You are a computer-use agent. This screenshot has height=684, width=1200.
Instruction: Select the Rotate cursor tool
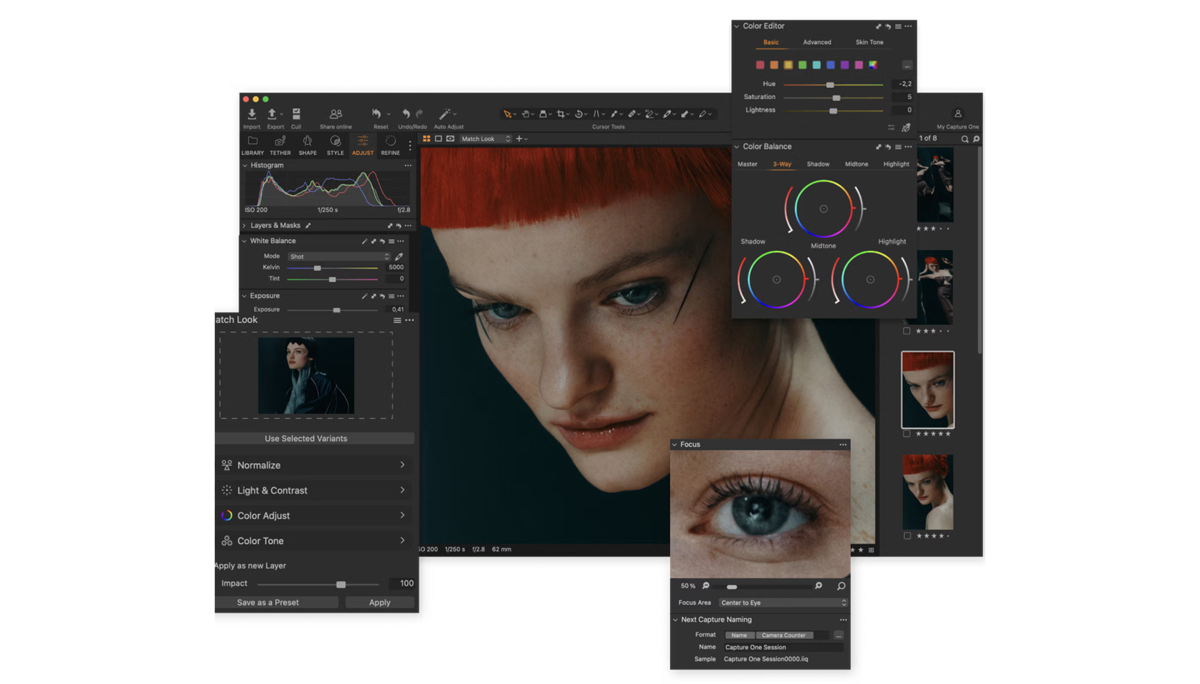click(x=579, y=115)
